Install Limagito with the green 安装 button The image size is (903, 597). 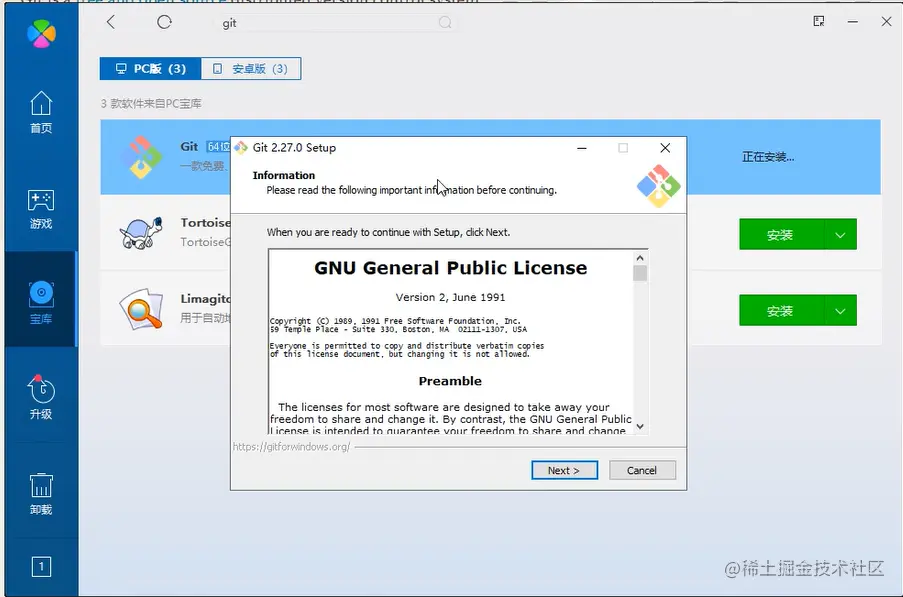[x=781, y=311]
